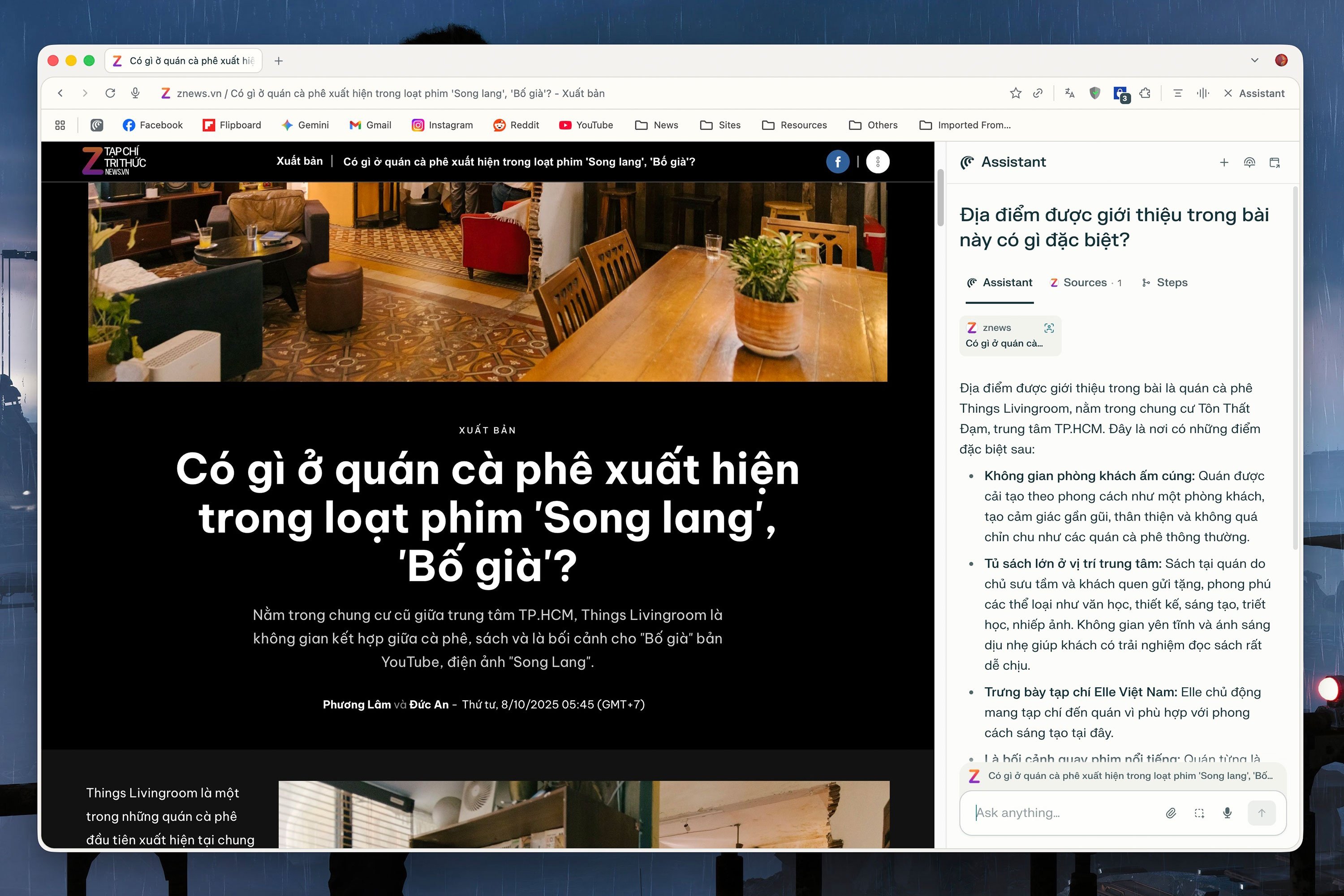Attach a file using the paperclip icon
This screenshot has width=1344, height=896.
tap(1171, 813)
